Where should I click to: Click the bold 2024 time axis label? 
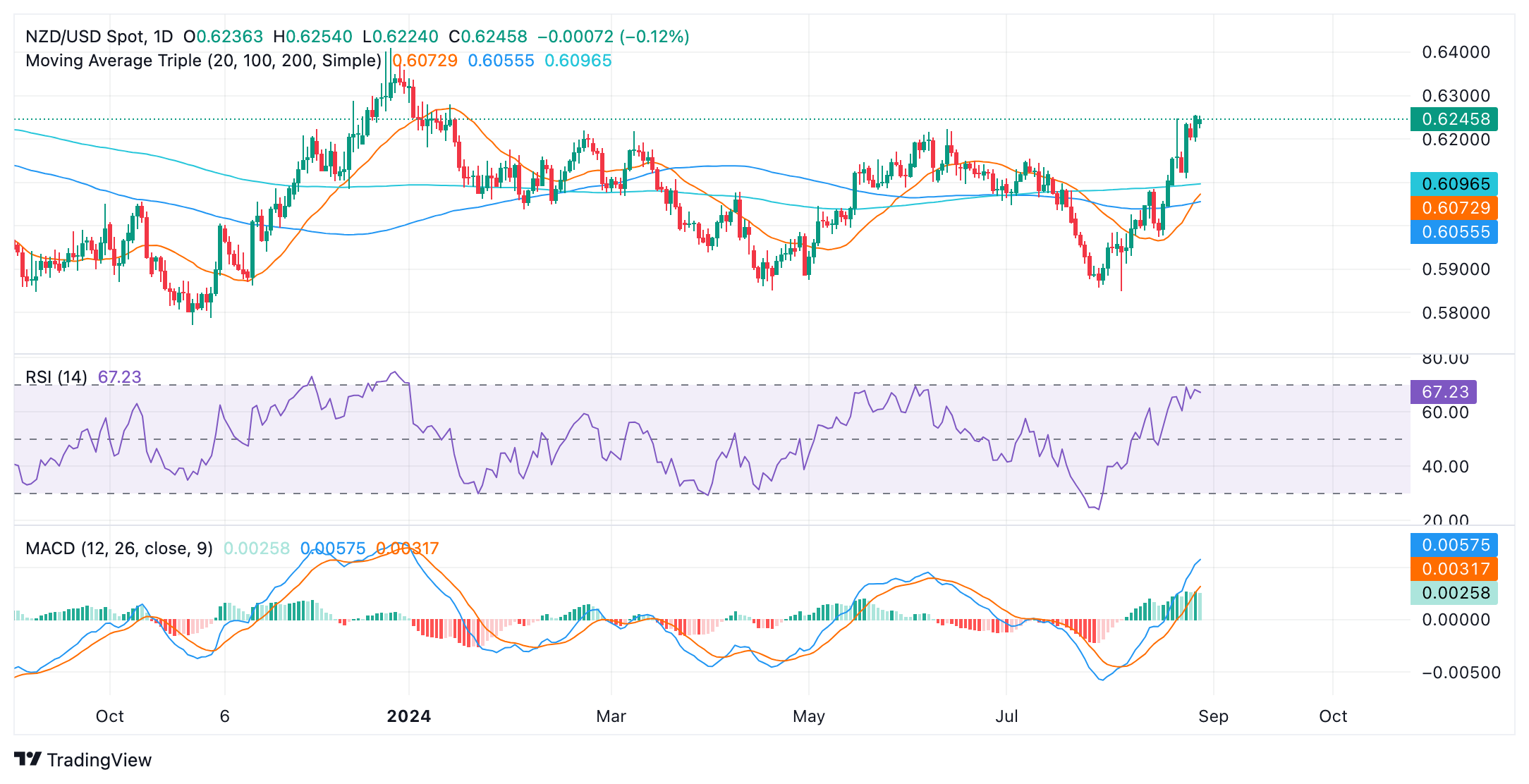click(x=409, y=716)
